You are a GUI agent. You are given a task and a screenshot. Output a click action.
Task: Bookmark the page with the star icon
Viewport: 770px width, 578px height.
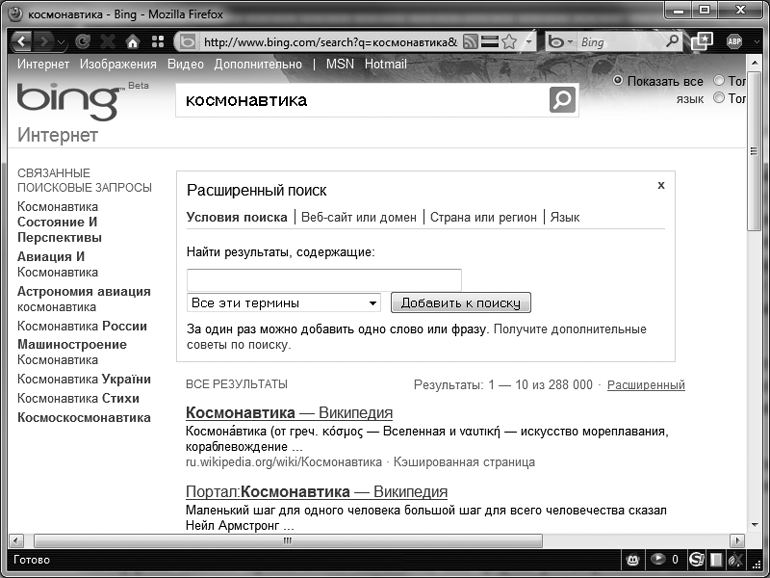point(509,42)
